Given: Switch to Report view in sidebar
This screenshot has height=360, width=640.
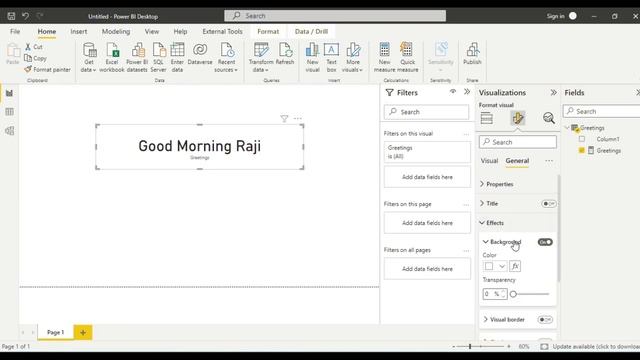Looking at the screenshot, I should pos(9,93).
